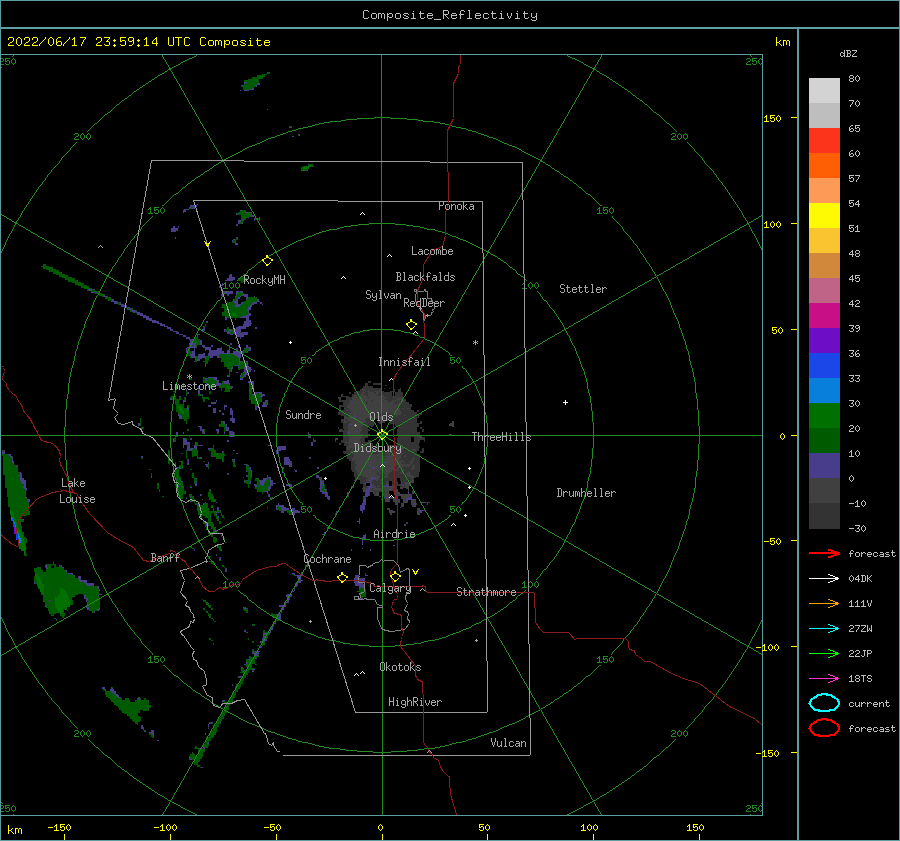900x841 pixels.
Task: Click the yellow diamond marker inside Calgary
Action: [x=395, y=576]
